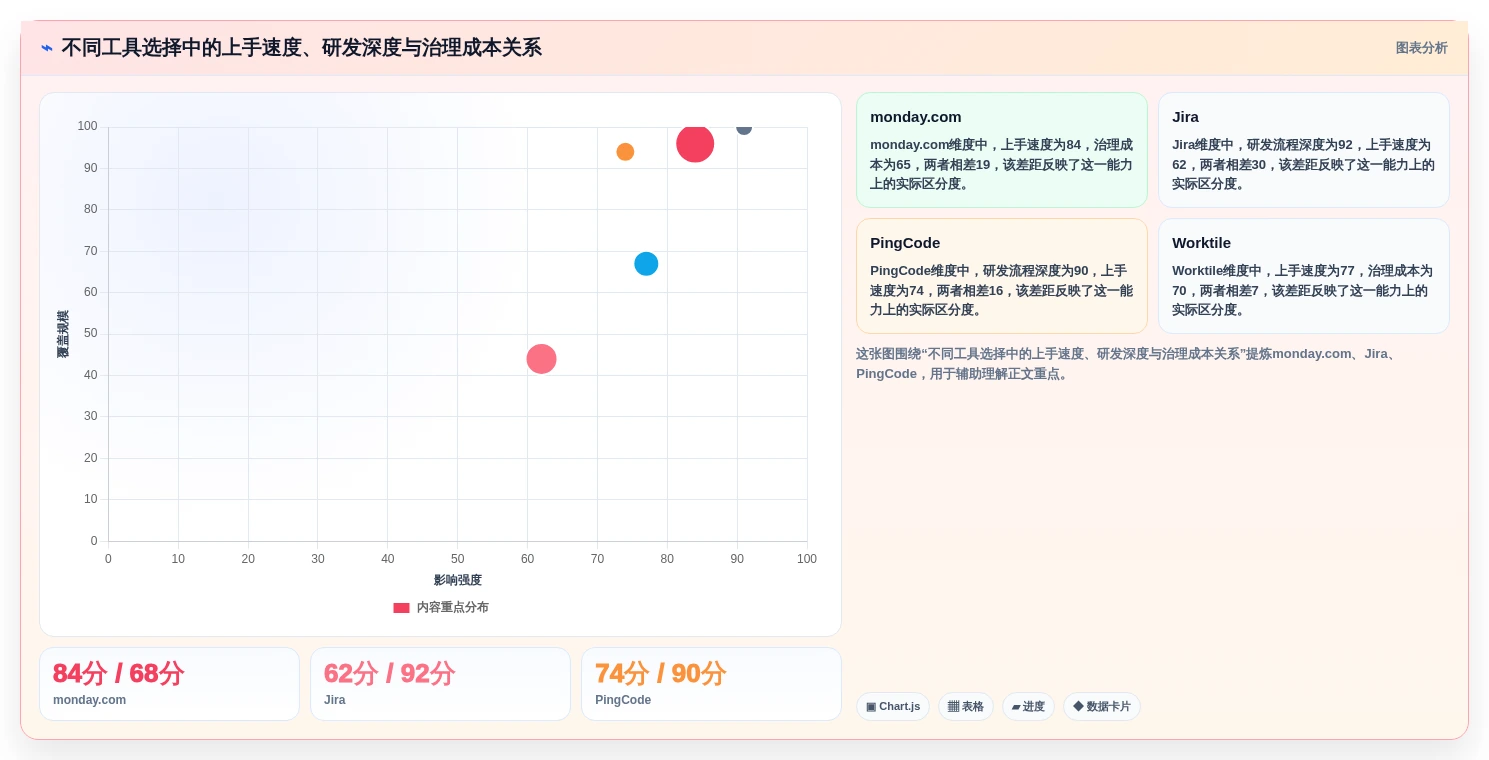Select the large red monday.com bubble
The height and width of the screenshot is (760, 1489).
[695, 143]
